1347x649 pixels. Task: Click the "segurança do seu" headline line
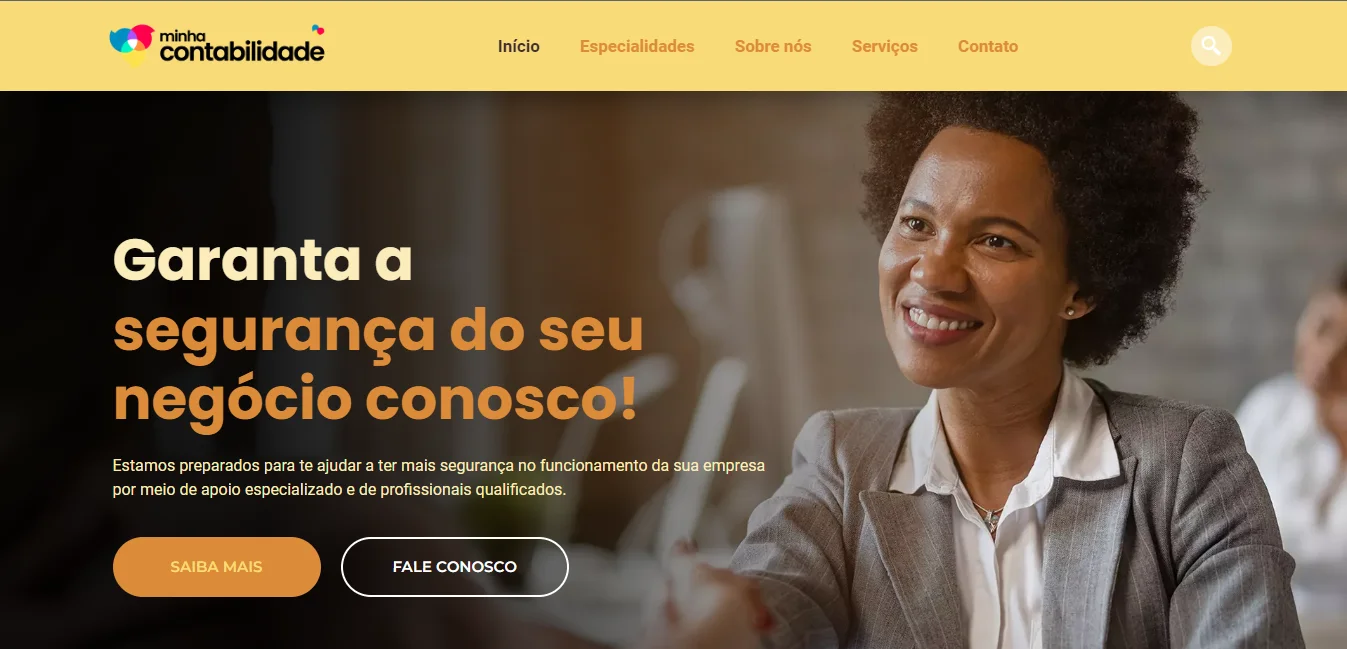378,331
